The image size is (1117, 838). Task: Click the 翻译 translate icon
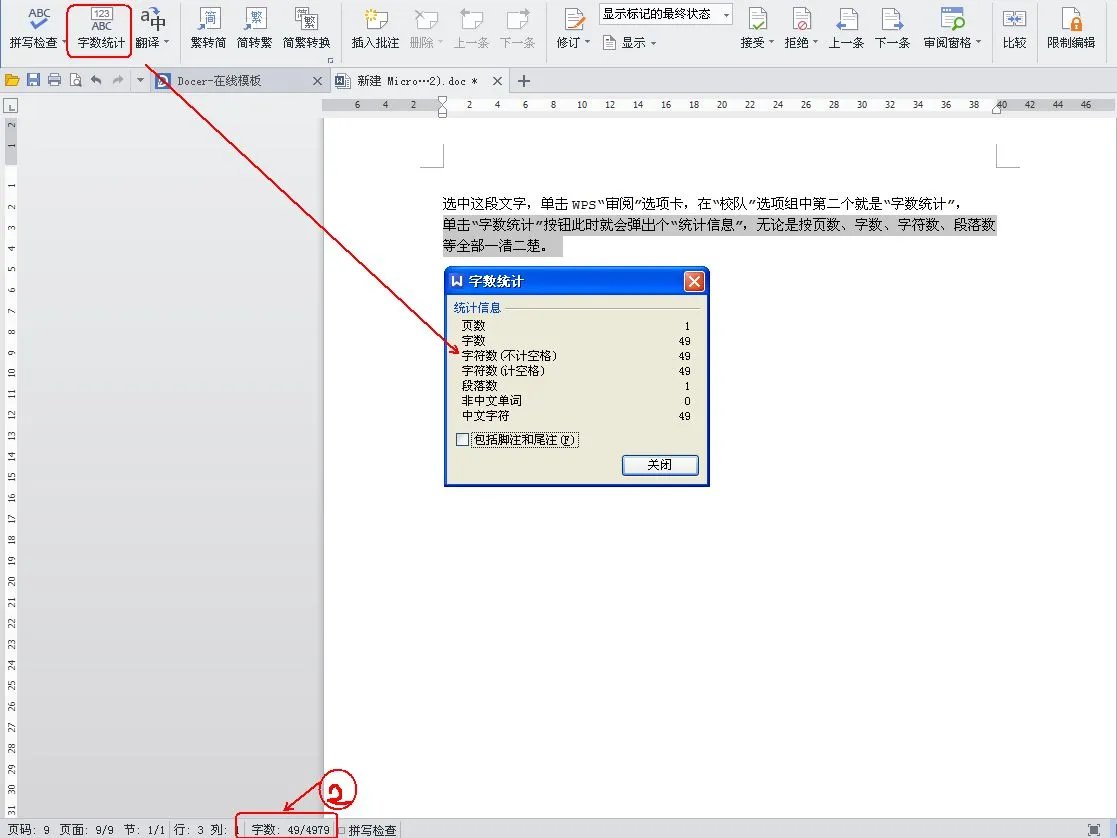pyautogui.click(x=152, y=27)
